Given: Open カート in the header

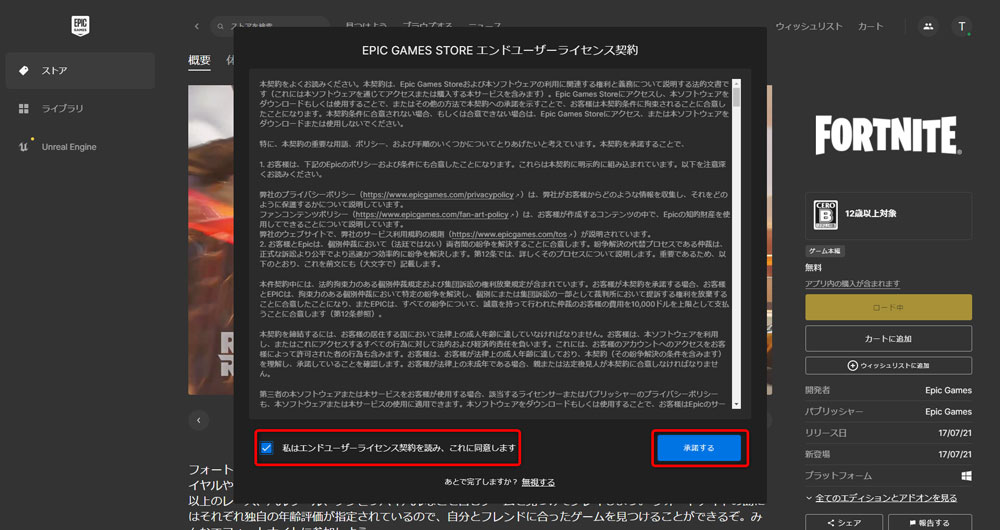Looking at the screenshot, I should click(x=871, y=27).
